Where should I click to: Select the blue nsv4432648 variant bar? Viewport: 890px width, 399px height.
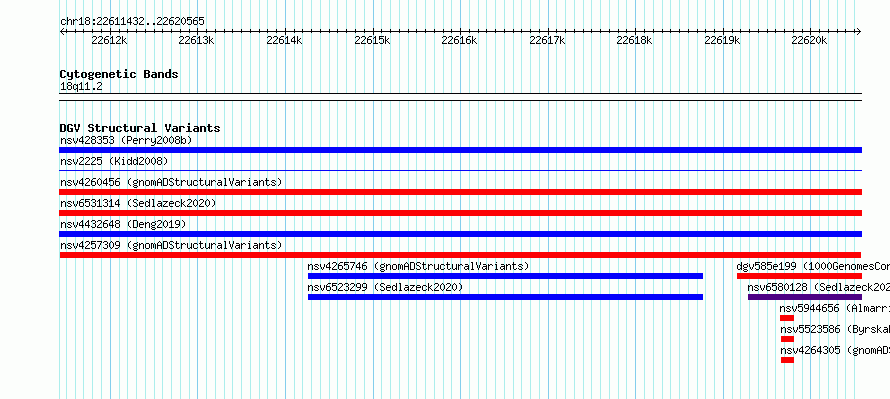pyautogui.click(x=460, y=234)
